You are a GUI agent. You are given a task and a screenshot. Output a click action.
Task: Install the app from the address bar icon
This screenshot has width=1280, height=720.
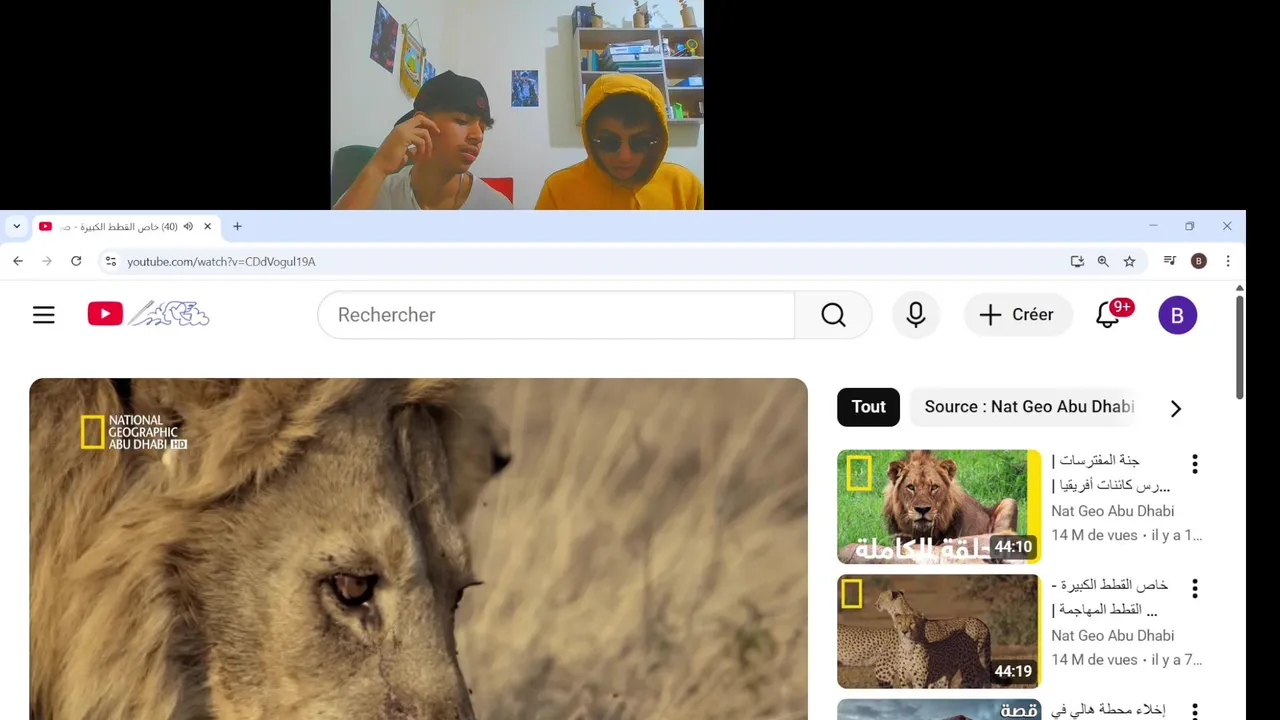point(1077,261)
